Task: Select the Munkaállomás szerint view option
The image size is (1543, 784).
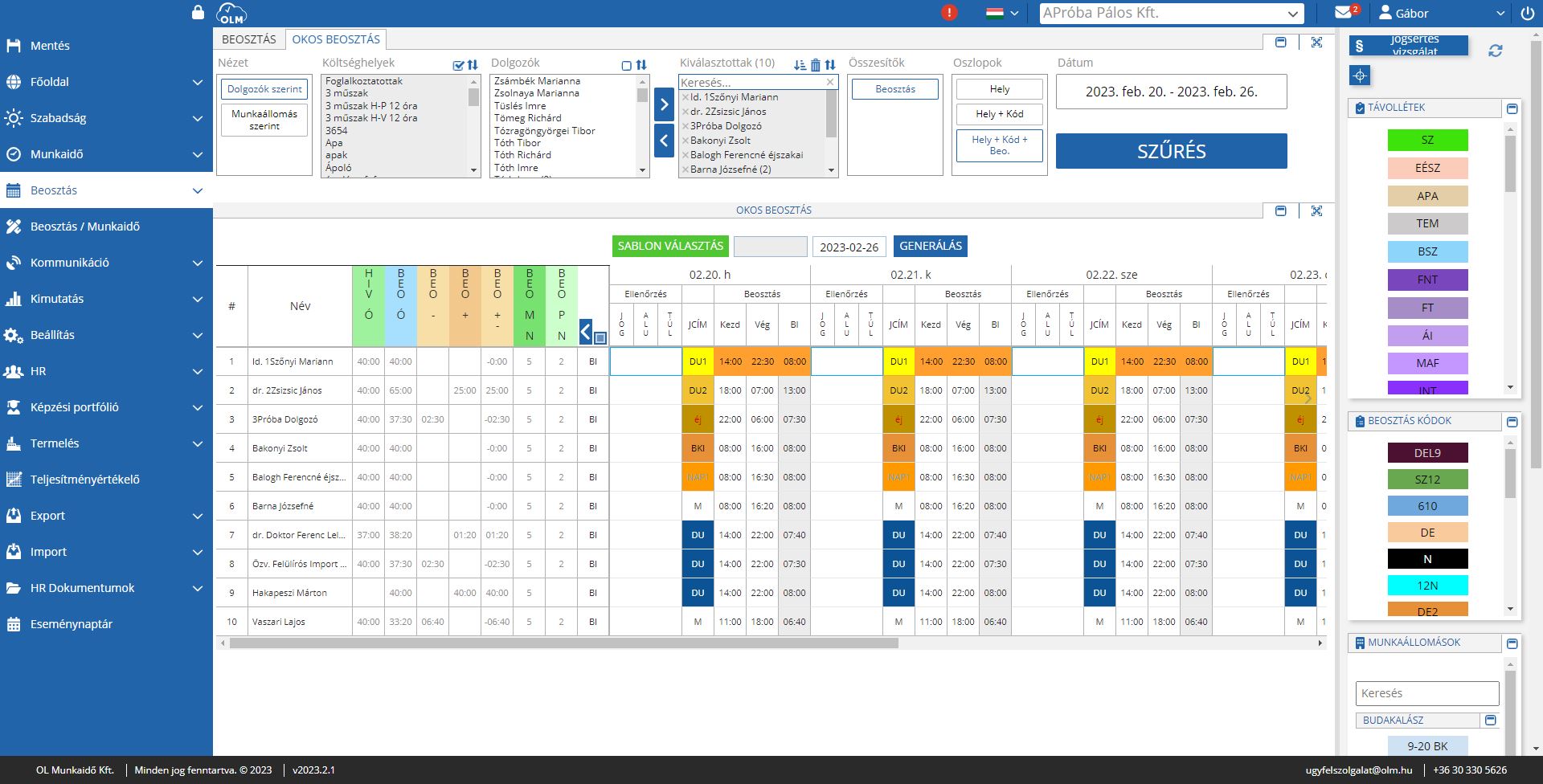Action: pos(264,120)
